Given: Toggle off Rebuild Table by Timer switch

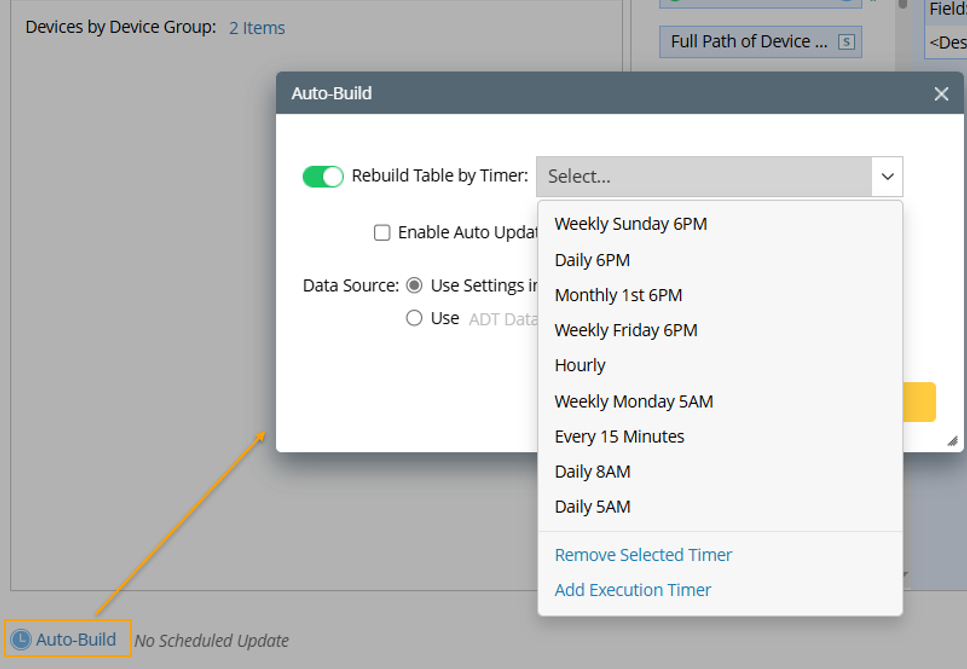Looking at the screenshot, I should 322,177.
